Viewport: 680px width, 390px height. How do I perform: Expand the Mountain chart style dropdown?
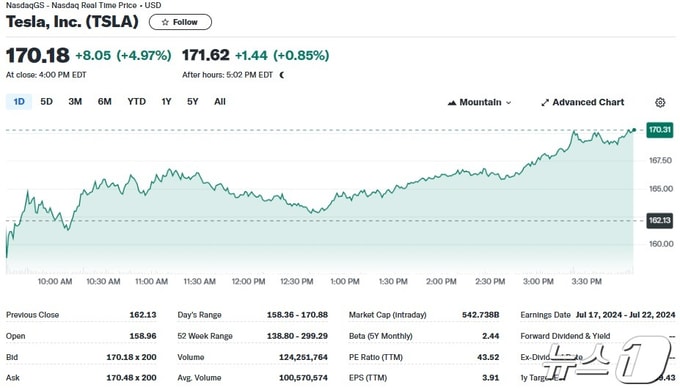[480, 102]
